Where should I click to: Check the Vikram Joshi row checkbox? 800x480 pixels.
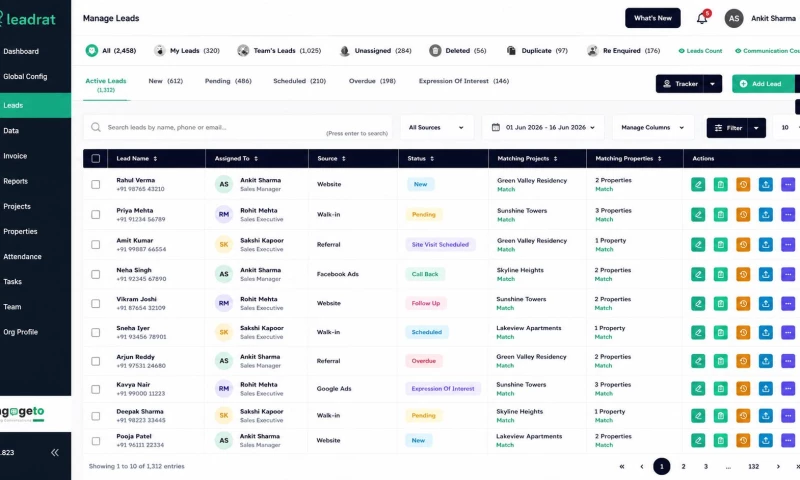[95, 304]
